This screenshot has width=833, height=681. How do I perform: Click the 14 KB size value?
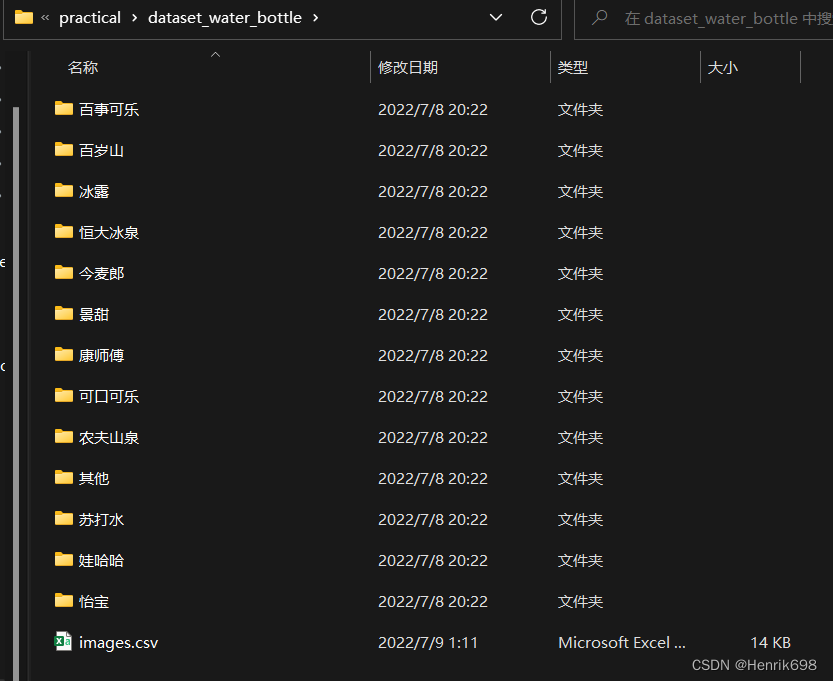point(770,643)
